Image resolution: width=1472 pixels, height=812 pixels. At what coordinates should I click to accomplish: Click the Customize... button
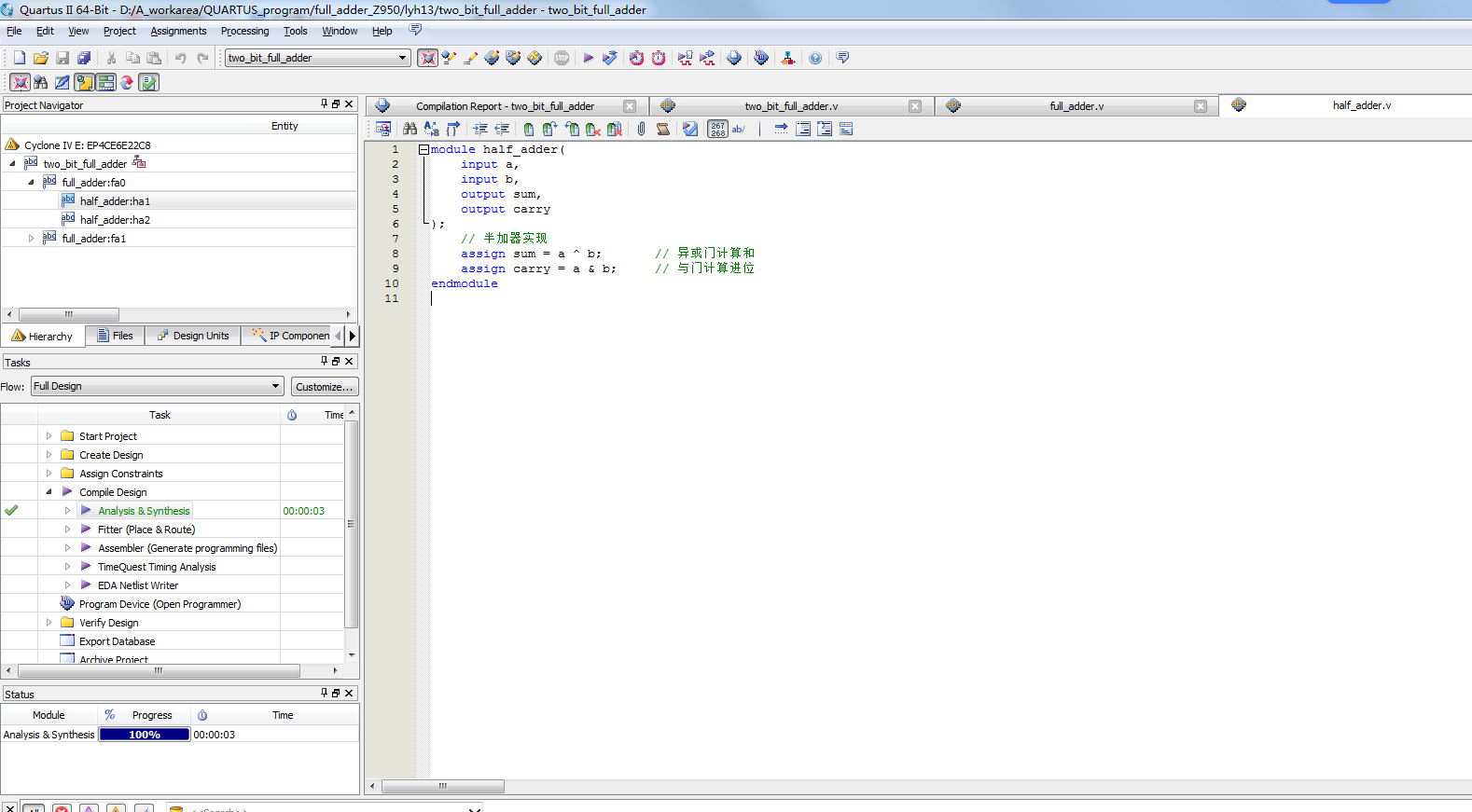[x=324, y=386]
